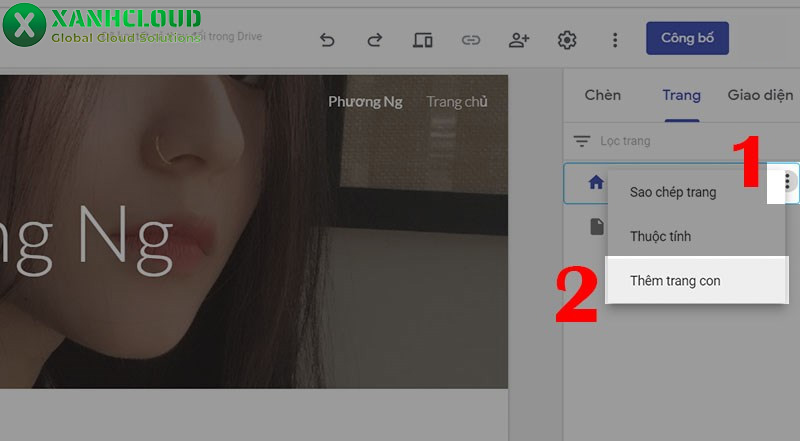The height and width of the screenshot is (441, 800).
Task: Click the Trang chủ navigation link
Action: tap(457, 101)
